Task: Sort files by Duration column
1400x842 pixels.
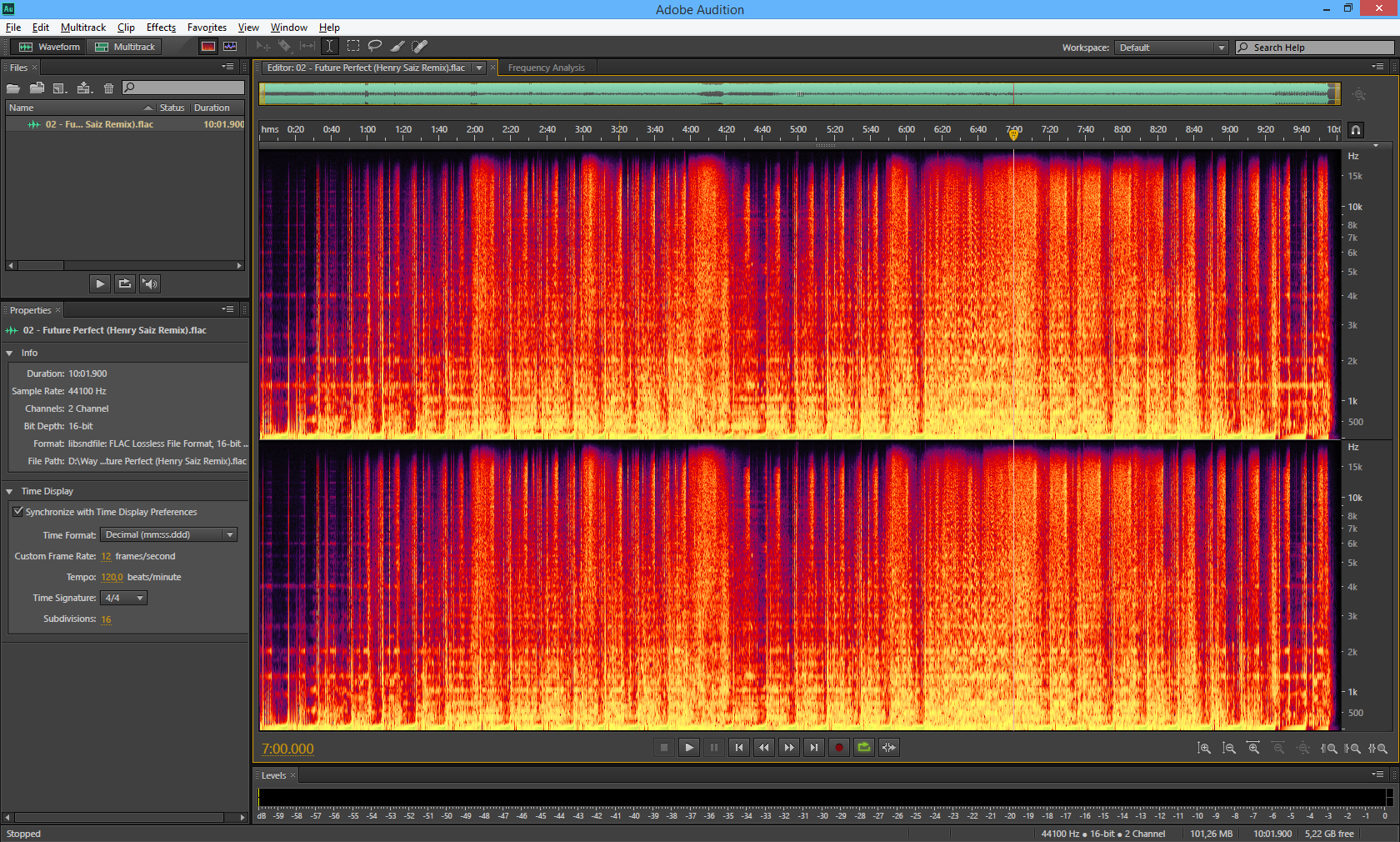Action: point(217,108)
